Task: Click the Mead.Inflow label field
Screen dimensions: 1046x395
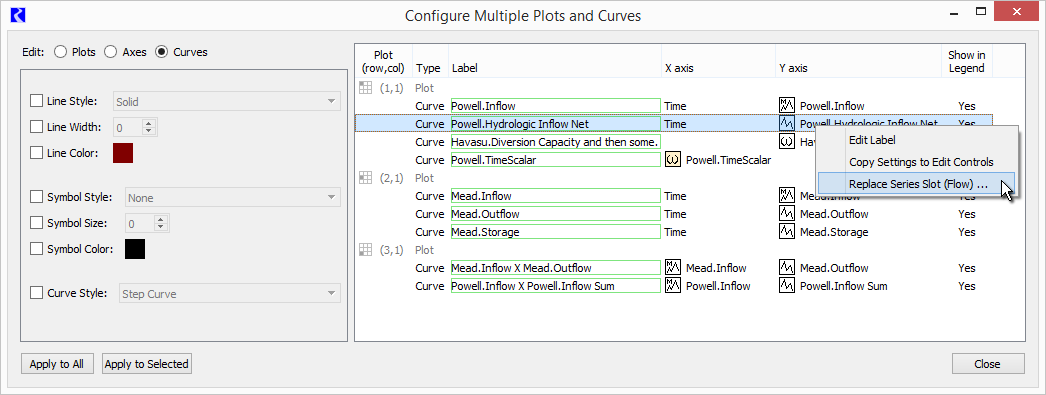Action: [555, 195]
